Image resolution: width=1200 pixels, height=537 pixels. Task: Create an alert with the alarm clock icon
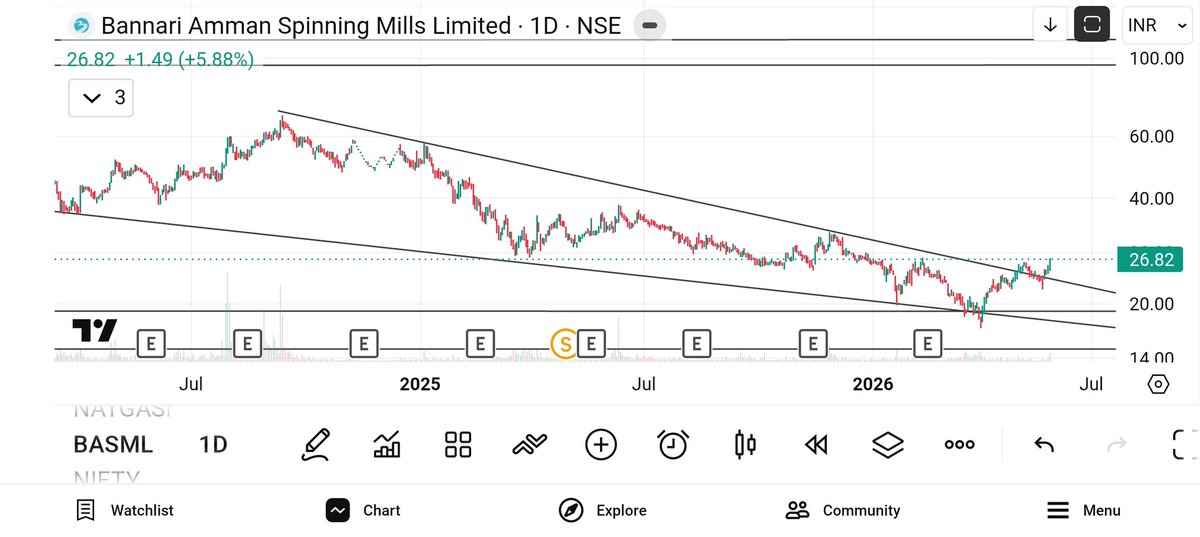click(x=673, y=444)
